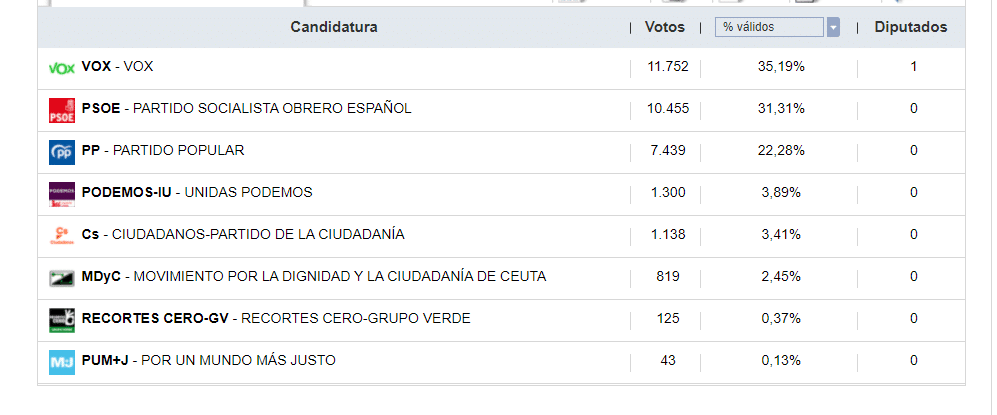This screenshot has width=997, height=415.
Task: Click the PSOE party logo
Action: (x=62, y=109)
